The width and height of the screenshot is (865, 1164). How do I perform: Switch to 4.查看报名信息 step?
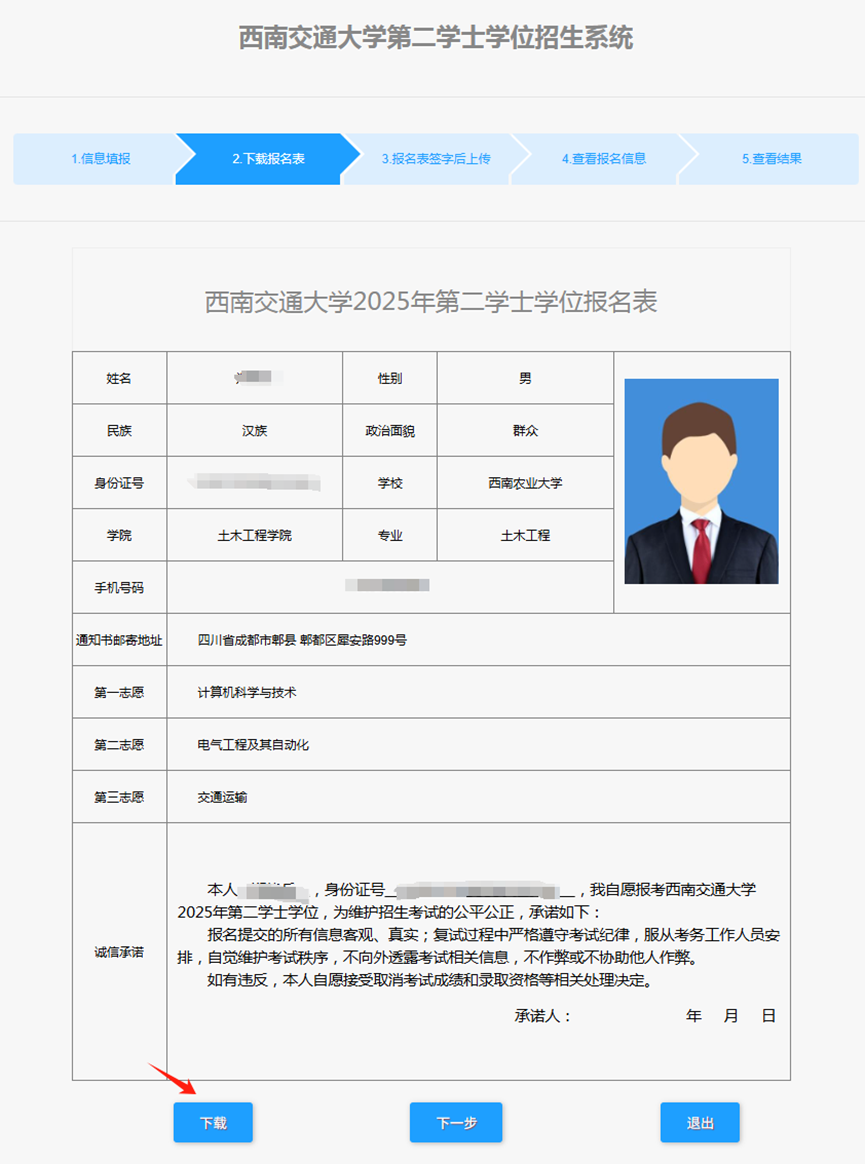pos(603,159)
